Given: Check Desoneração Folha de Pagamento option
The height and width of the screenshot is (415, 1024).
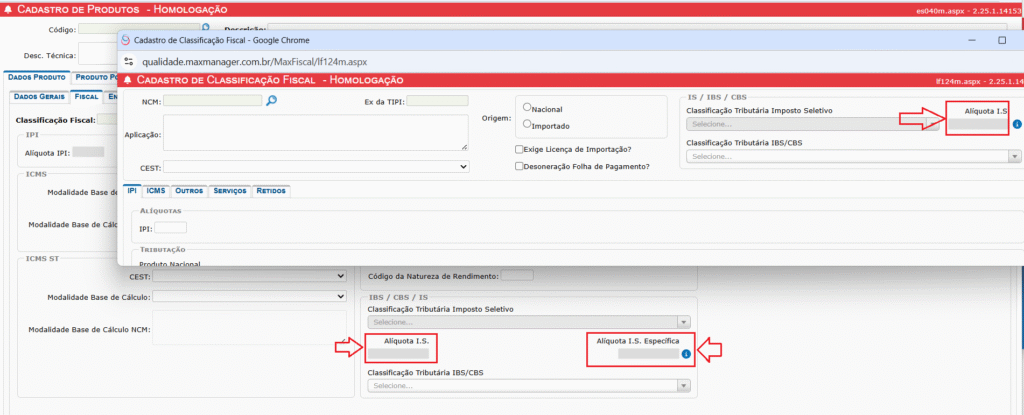Looking at the screenshot, I should pos(519,166).
